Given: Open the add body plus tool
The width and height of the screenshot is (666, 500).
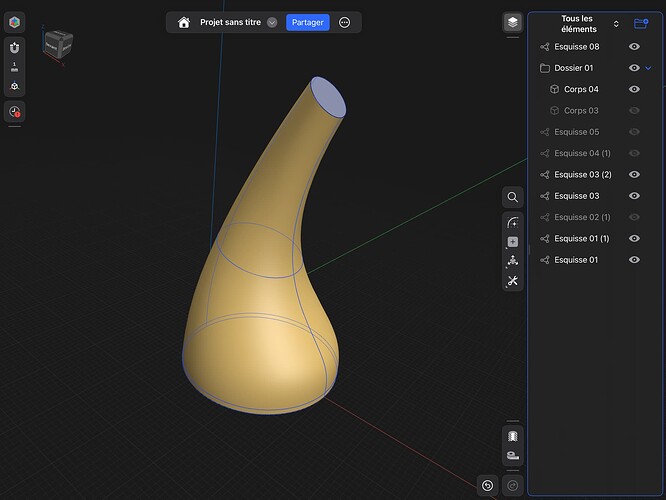Looking at the screenshot, I should [513, 242].
